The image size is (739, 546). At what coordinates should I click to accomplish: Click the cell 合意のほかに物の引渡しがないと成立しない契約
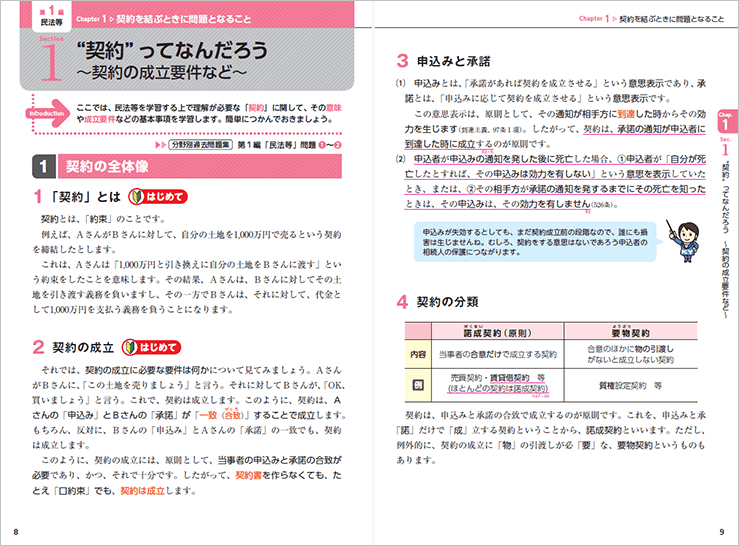click(631, 354)
